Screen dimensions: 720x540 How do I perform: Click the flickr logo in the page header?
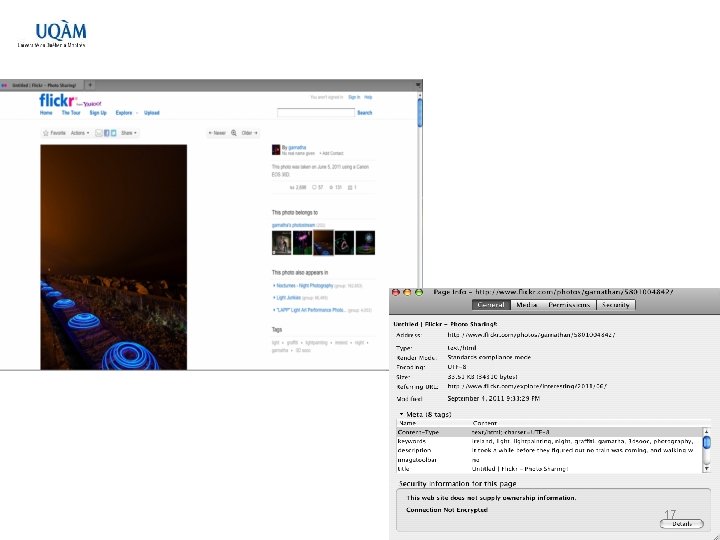(58, 100)
